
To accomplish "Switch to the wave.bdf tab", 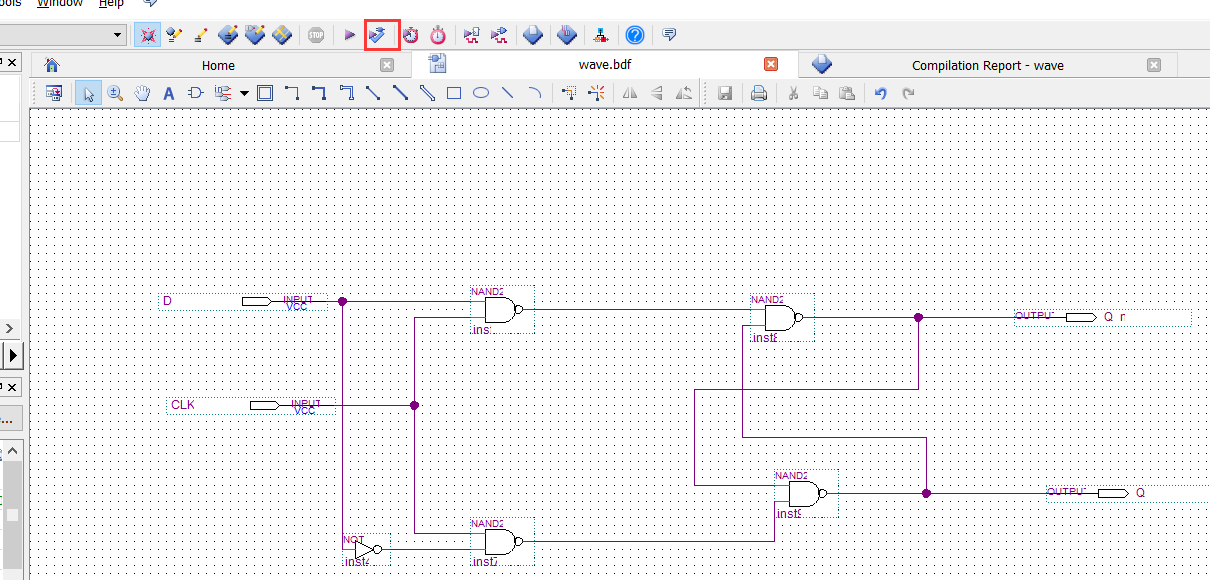I will pos(605,65).
